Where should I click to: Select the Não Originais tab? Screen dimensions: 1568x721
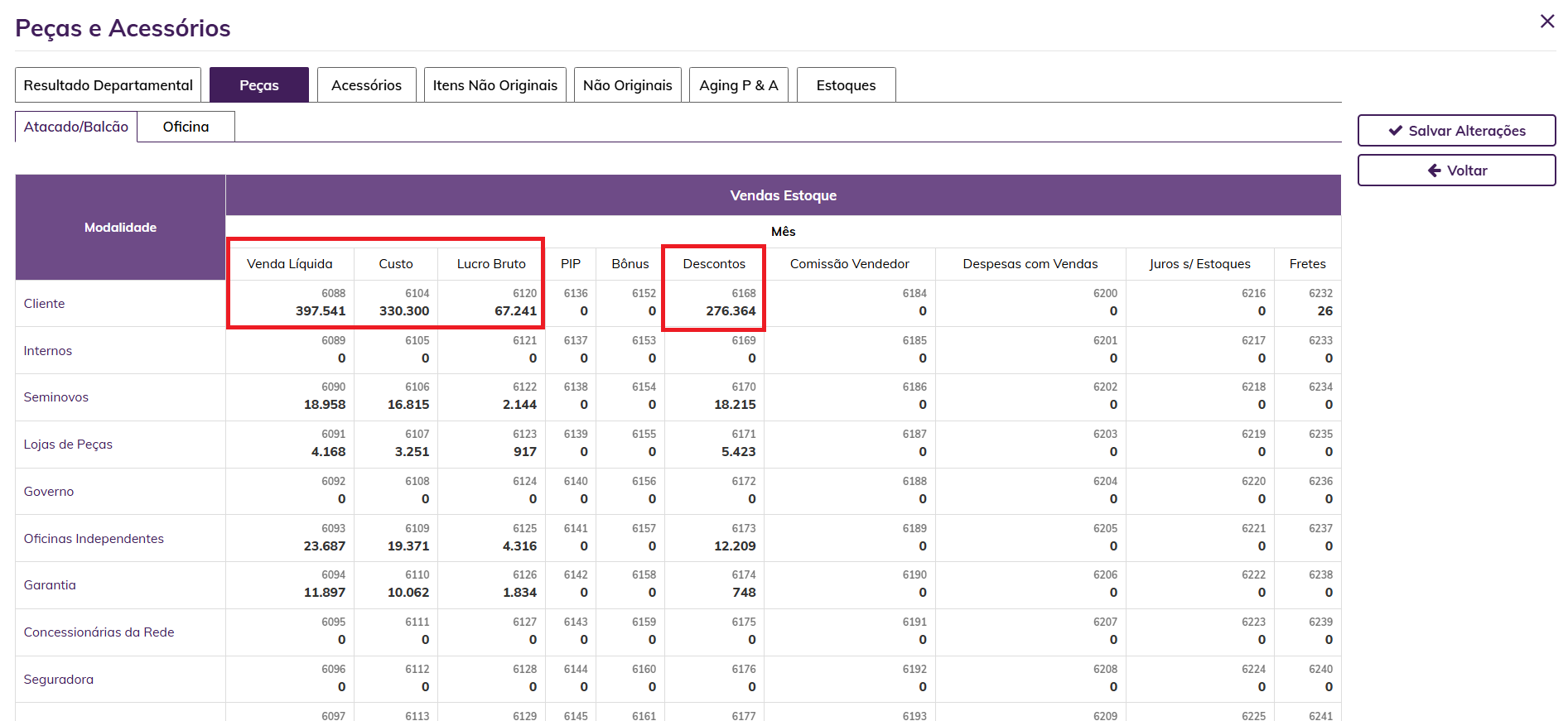coord(627,85)
